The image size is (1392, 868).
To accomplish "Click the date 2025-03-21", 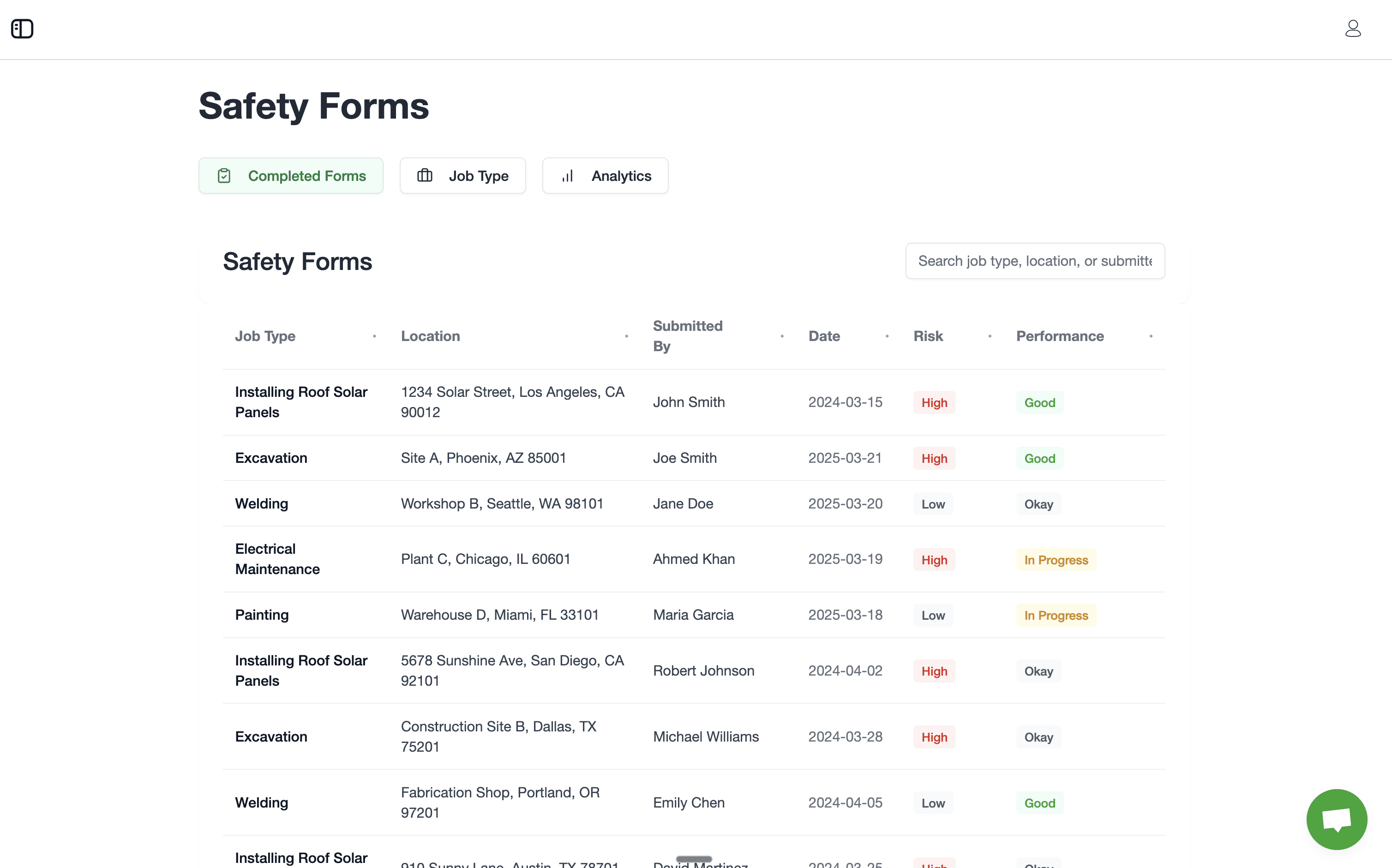I will (844, 458).
